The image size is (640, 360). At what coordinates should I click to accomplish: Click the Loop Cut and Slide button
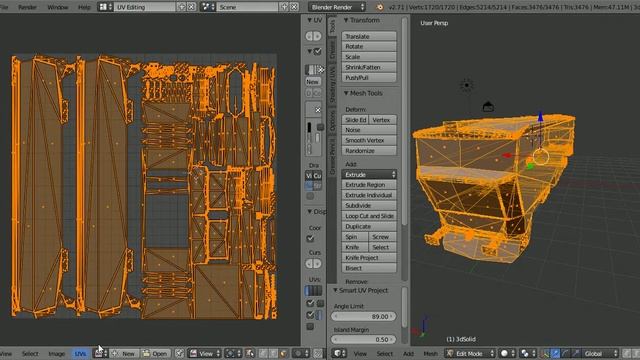369,216
